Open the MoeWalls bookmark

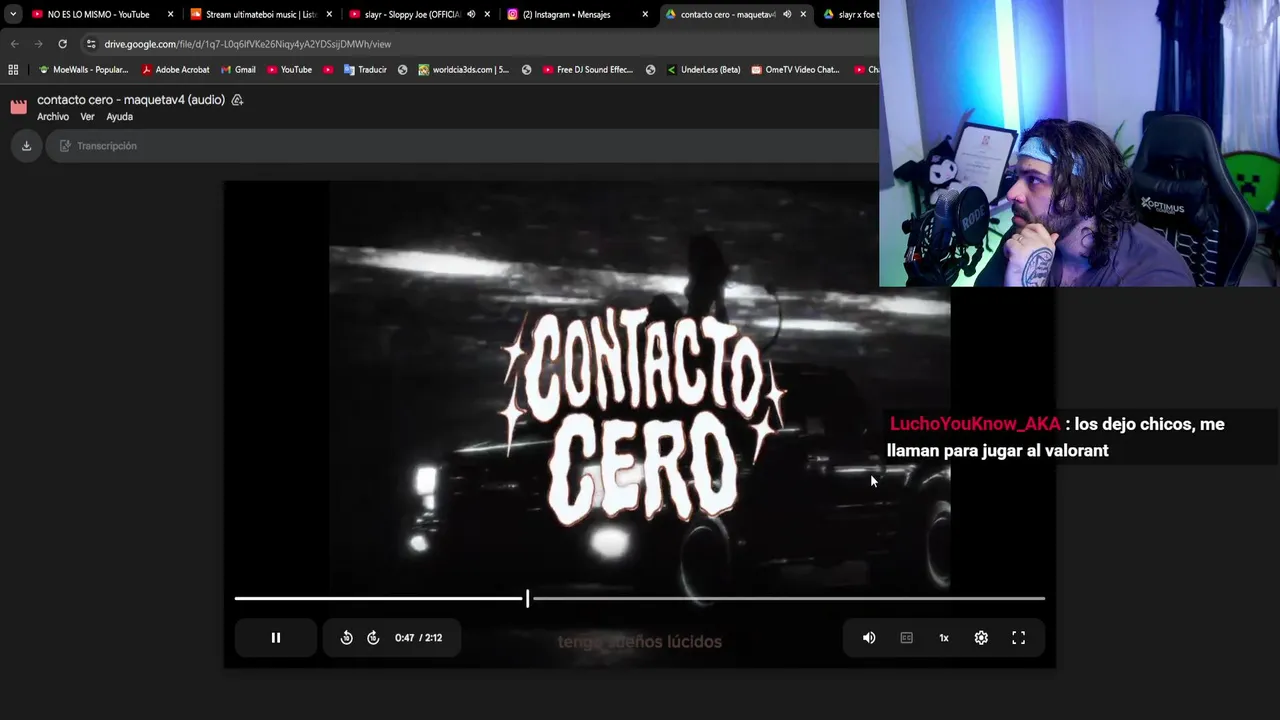pos(83,70)
